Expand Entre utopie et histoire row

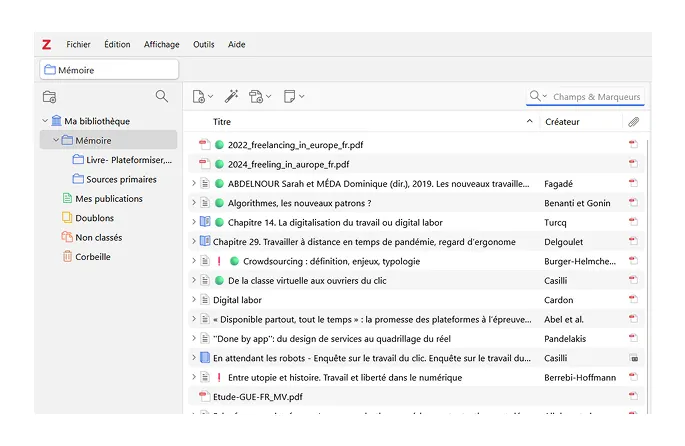pyautogui.click(x=194, y=377)
